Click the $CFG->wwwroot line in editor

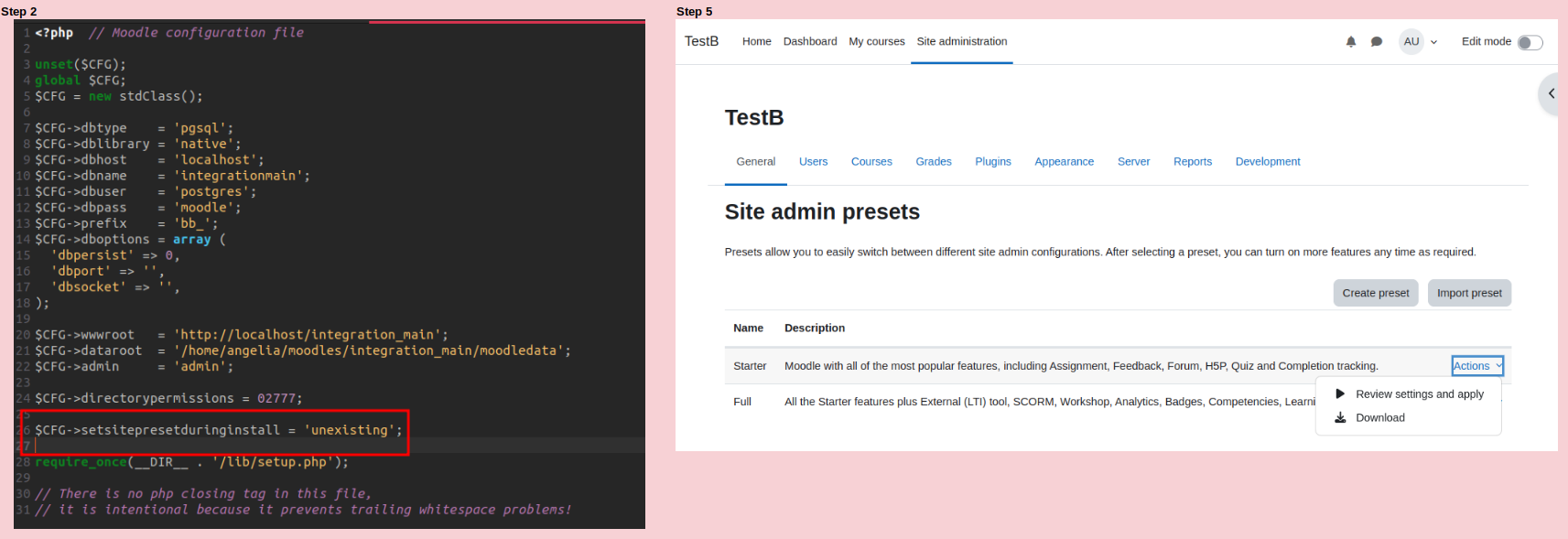[x=241, y=335]
